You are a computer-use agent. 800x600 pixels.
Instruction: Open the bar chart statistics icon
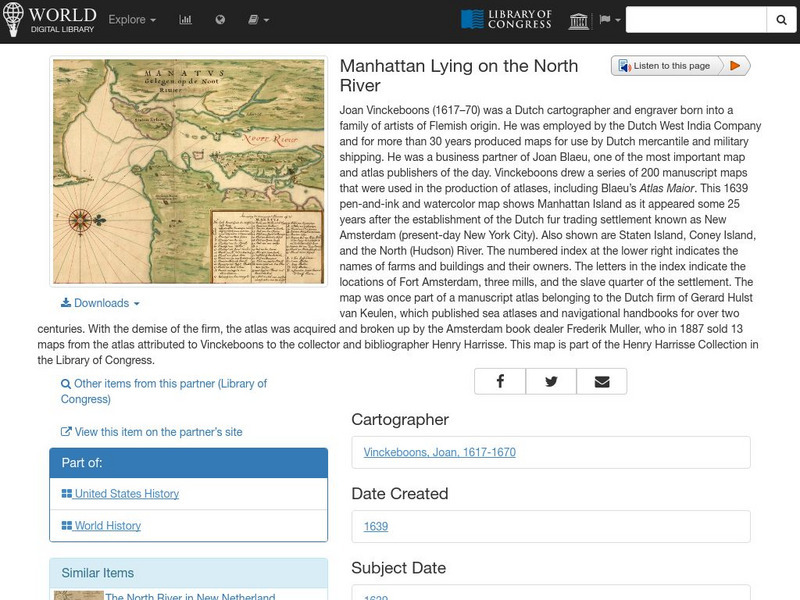pos(186,18)
